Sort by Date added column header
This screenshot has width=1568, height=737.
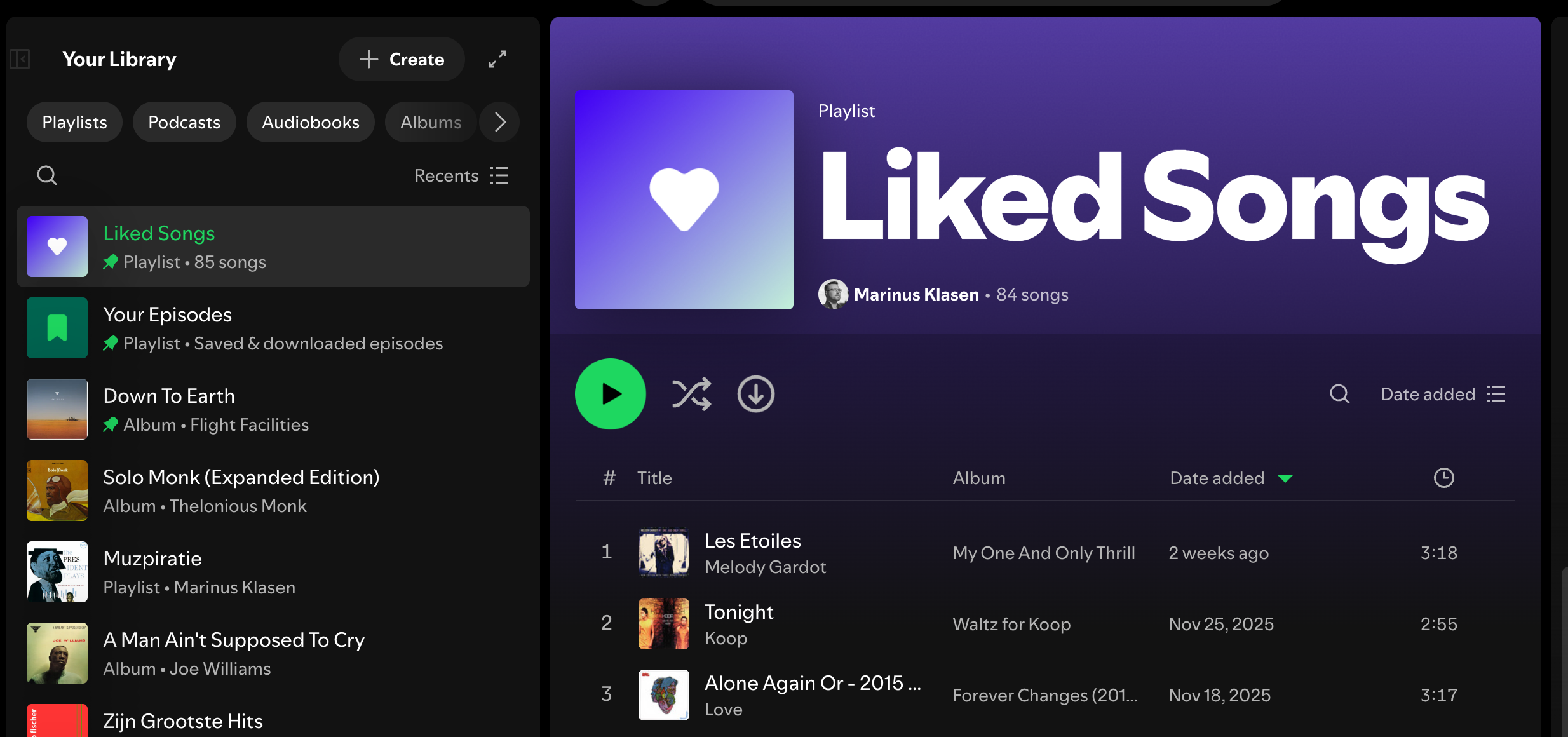pos(1217,478)
